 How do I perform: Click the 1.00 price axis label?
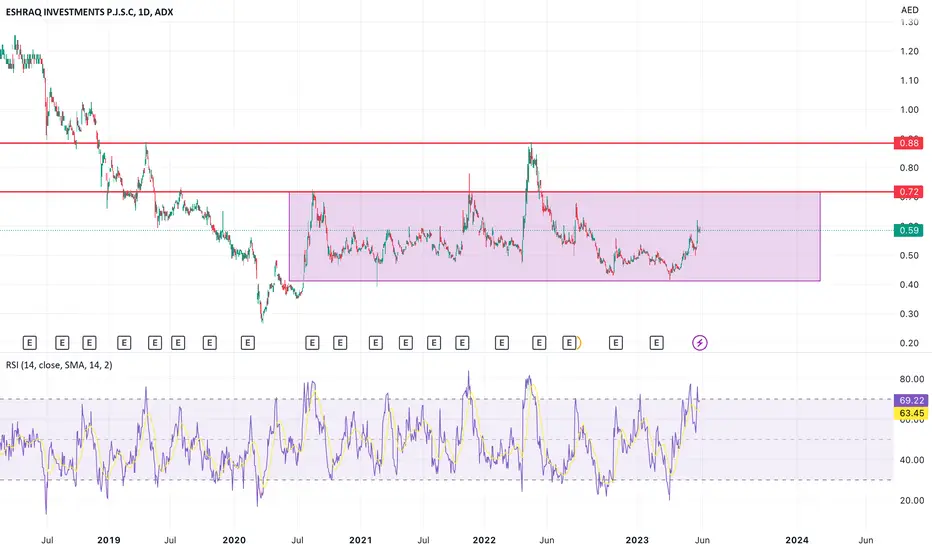[909, 109]
